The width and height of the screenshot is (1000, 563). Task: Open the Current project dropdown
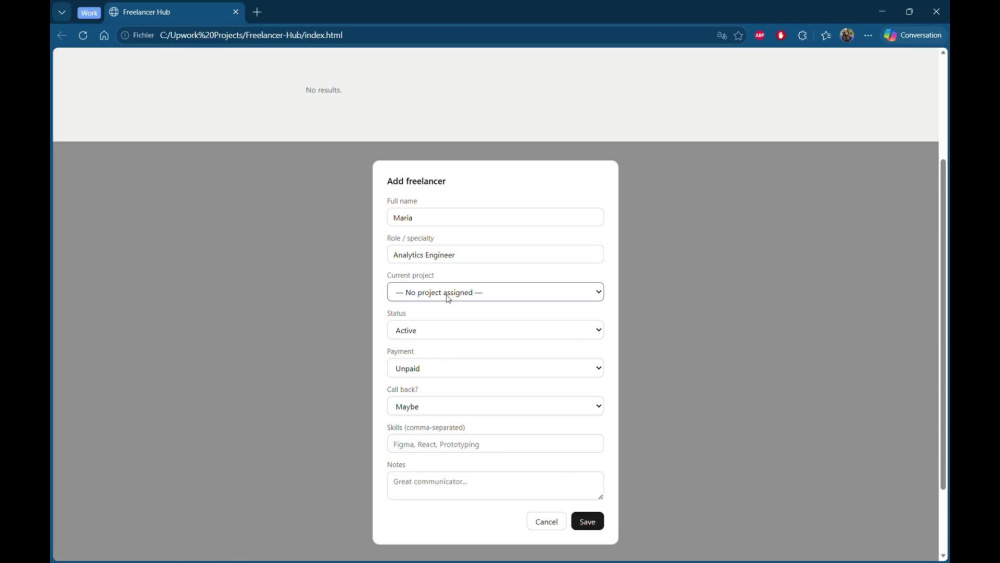click(495, 292)
